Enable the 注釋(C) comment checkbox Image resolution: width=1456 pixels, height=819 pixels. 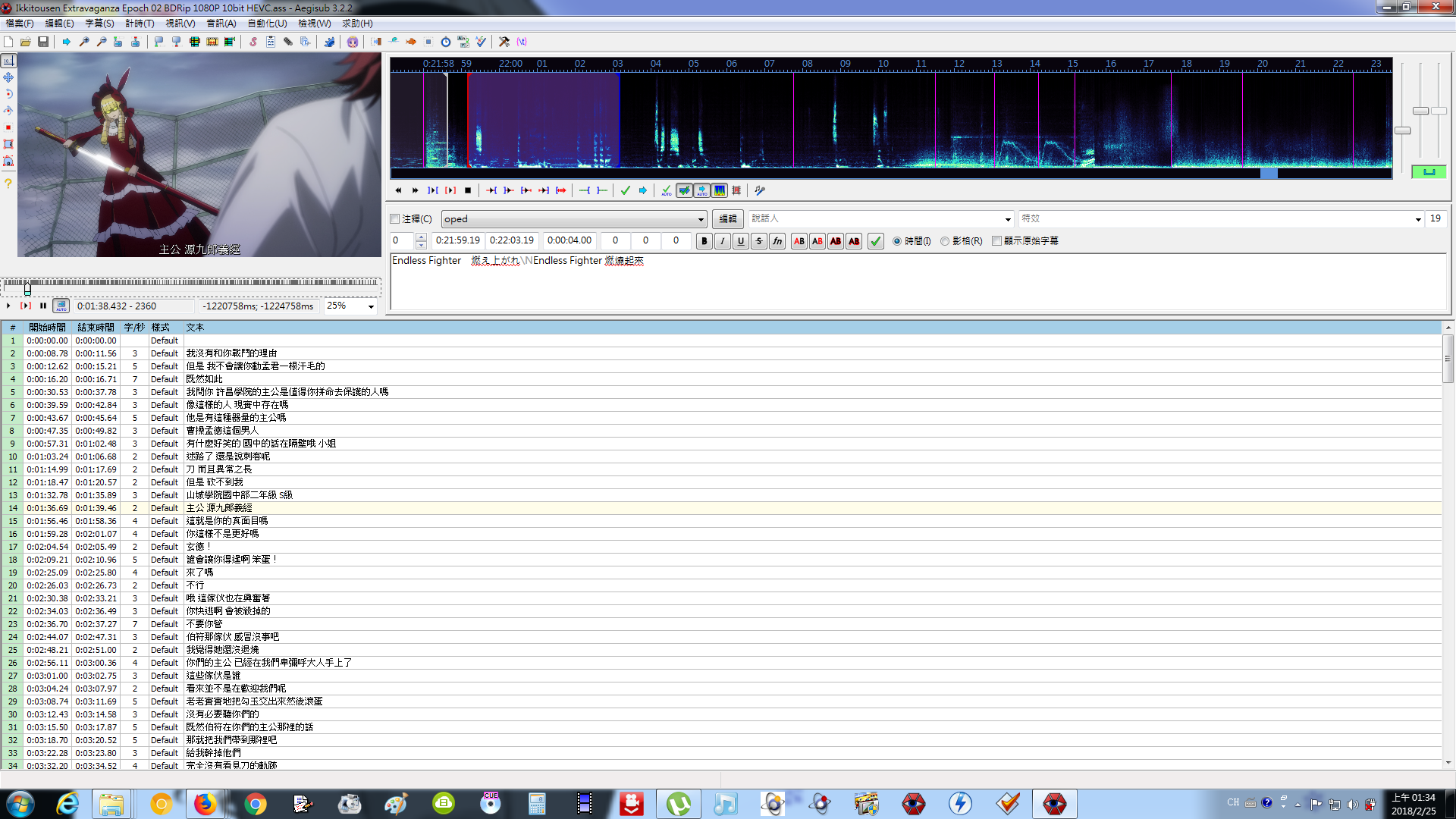[395, 219]
